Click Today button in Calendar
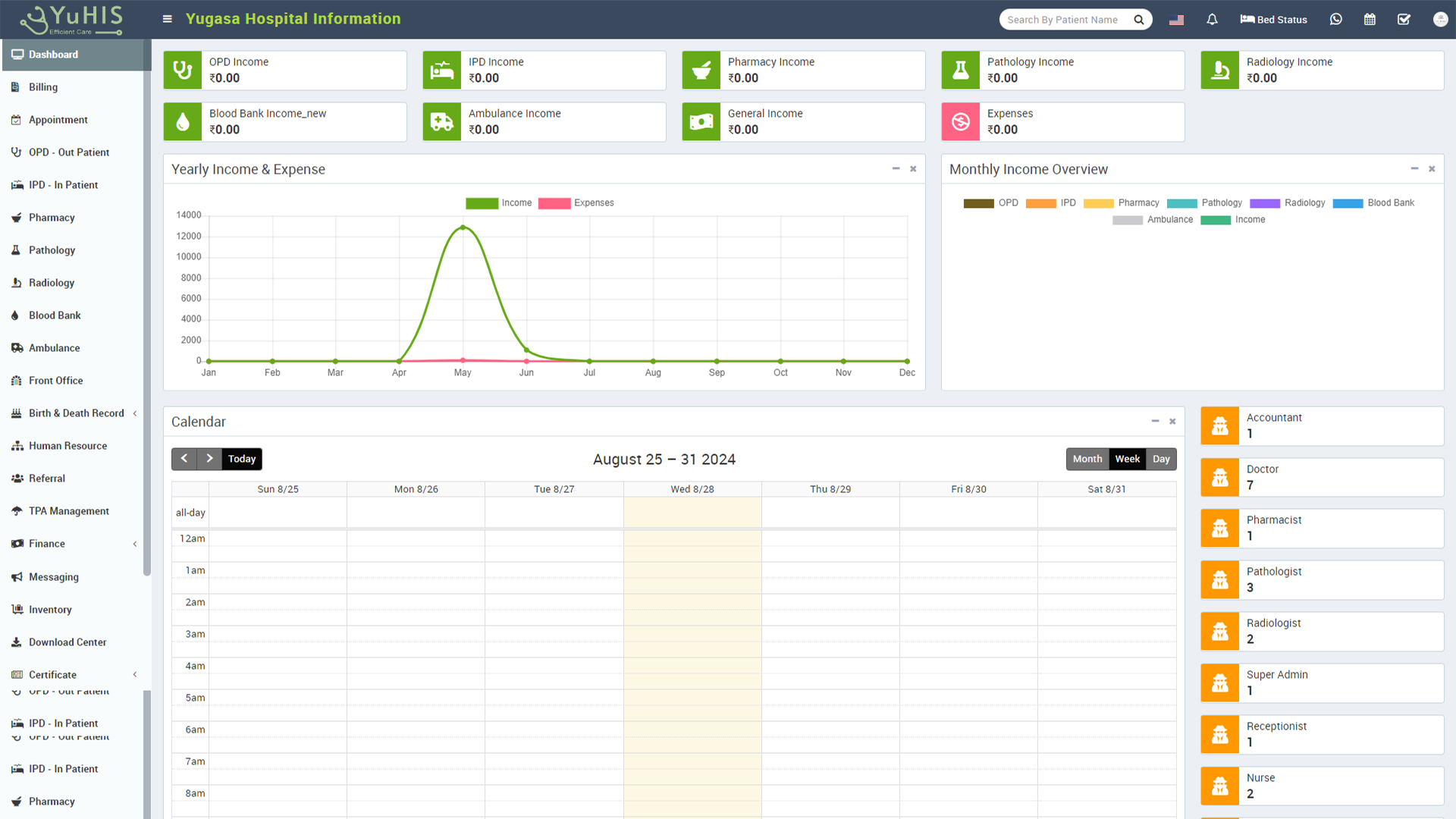Image resolution: width=1456 pixels, height=819 pixels. pyautogui.click(x=241, y=458)
